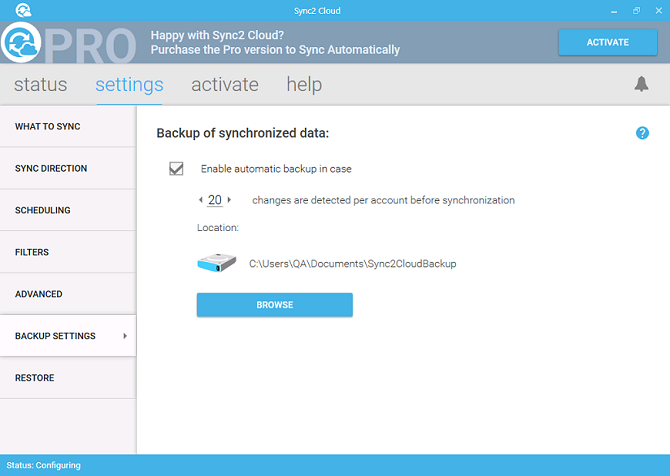Go to the help tab
This screenshot has width=670, height=476.
304,85
